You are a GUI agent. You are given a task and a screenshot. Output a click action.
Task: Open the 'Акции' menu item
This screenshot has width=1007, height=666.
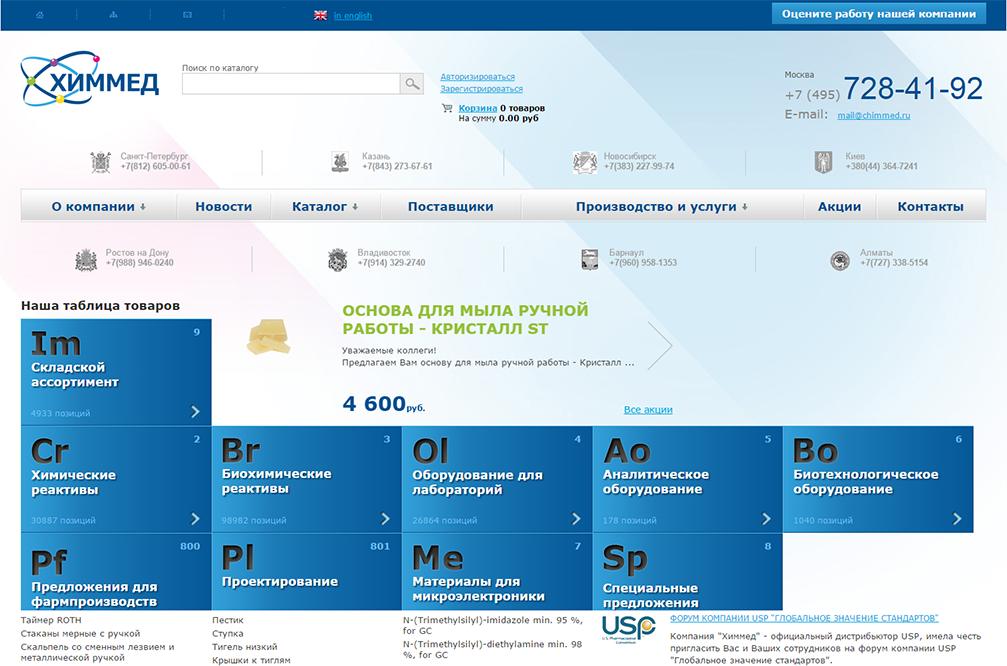(x=839, y=206)
